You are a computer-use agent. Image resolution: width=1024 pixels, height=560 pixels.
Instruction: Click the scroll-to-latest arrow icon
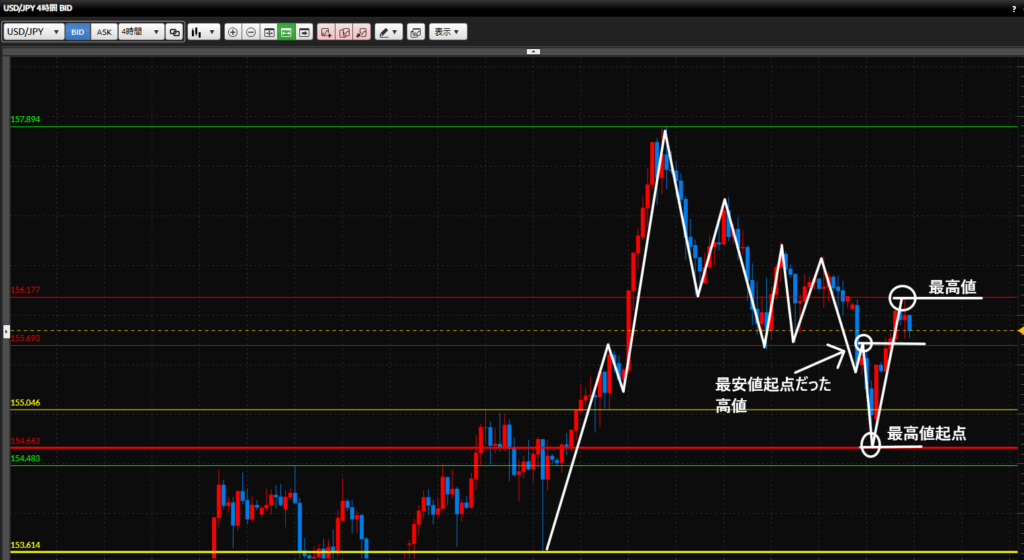(x=303, y=32)
